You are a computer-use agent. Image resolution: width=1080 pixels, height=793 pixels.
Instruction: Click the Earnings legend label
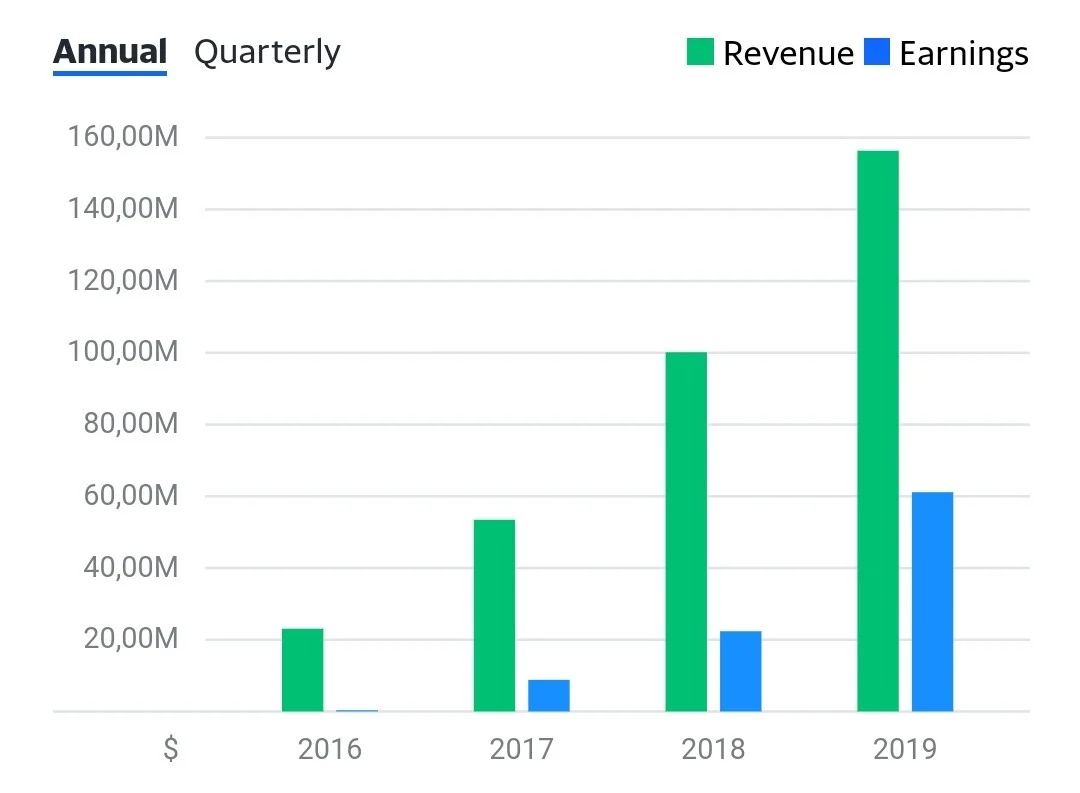click(964, 54)
